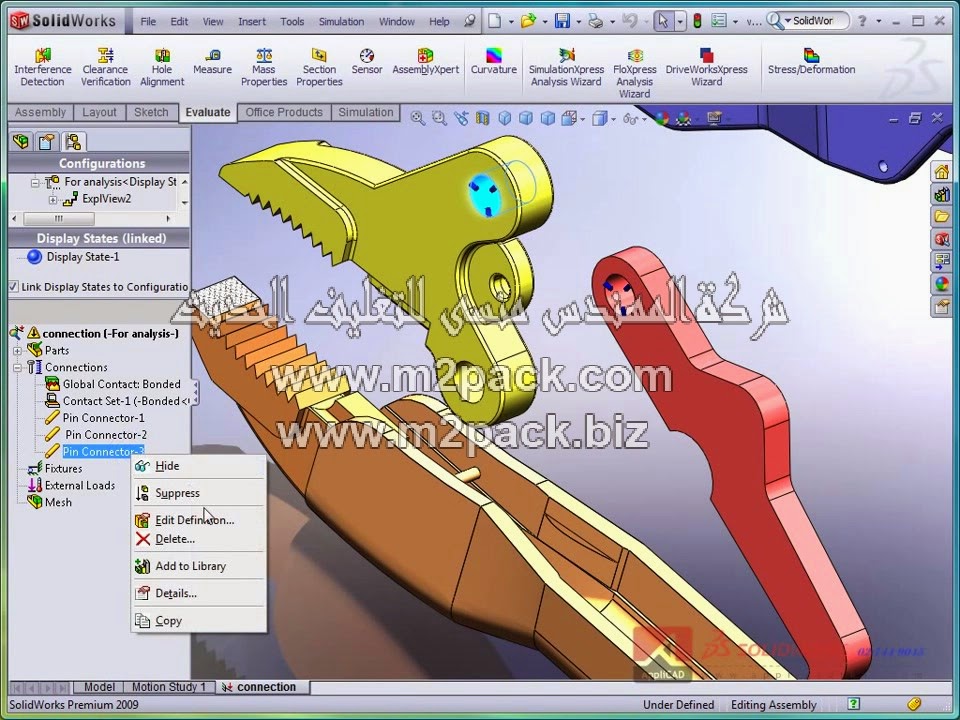
Task: Choose Add to Library
Action: (199, 566)
